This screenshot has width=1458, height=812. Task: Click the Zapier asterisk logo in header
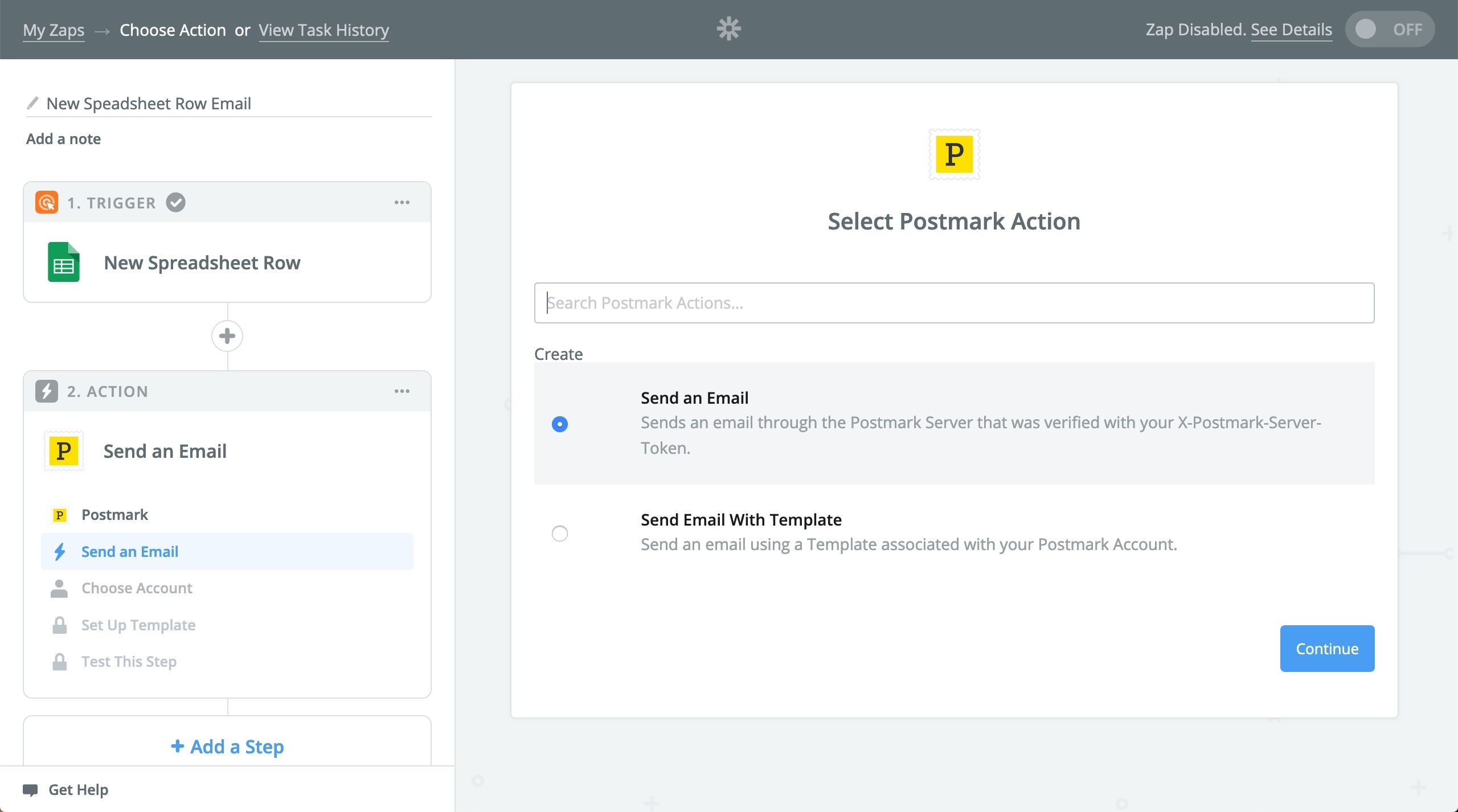[728, 29]
